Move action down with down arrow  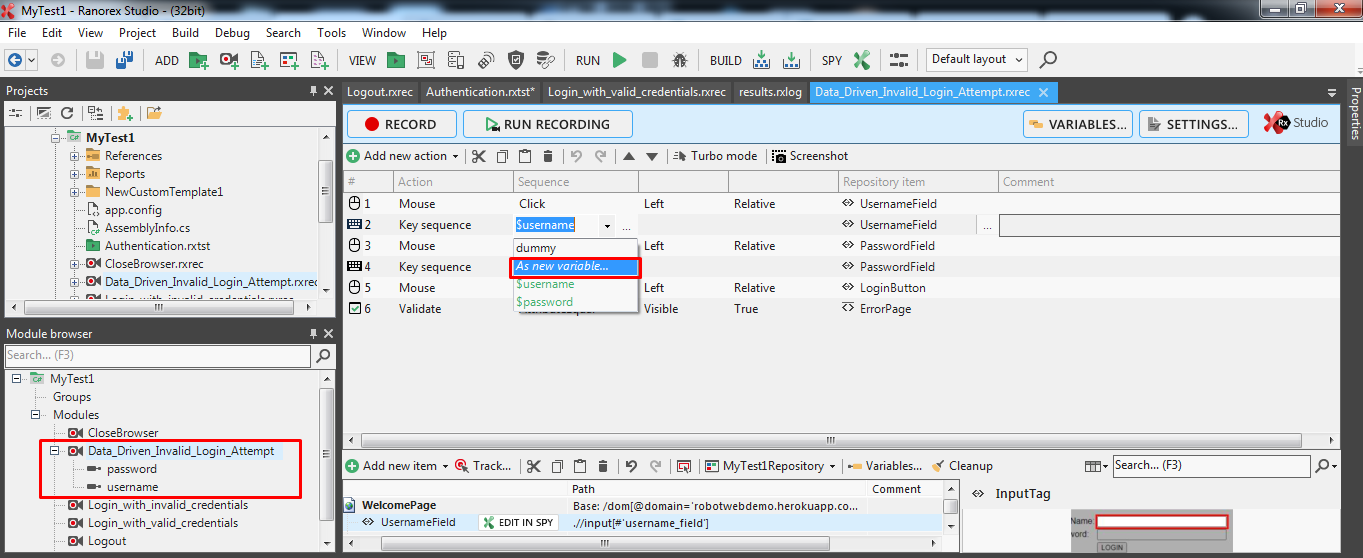click(x=652, y=156)
